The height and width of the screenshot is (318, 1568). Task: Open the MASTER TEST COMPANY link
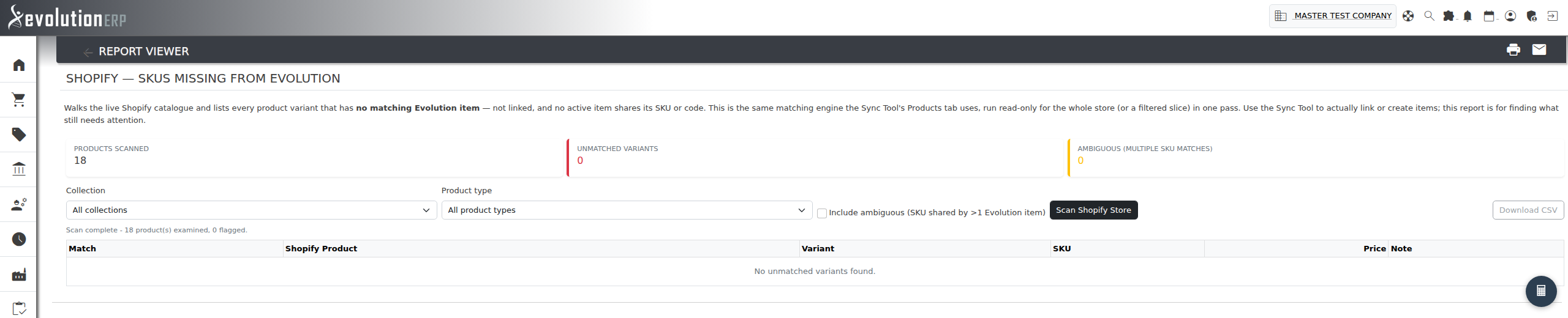point(1343,16)
